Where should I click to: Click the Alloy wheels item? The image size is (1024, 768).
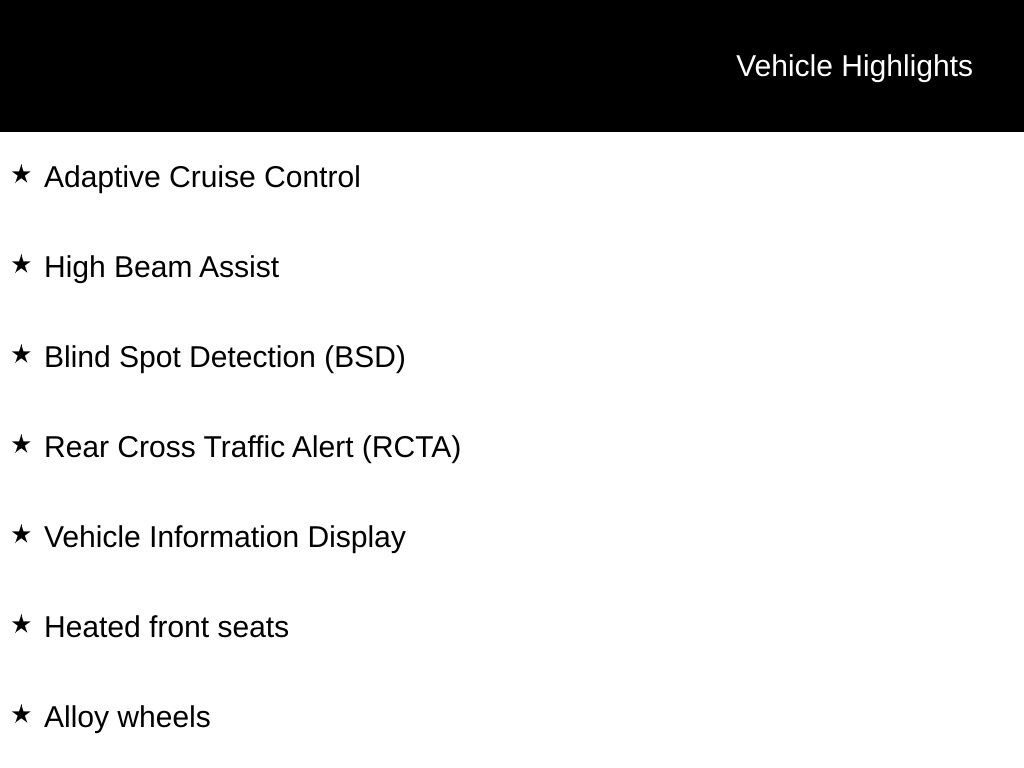click(x=127, y=717)
